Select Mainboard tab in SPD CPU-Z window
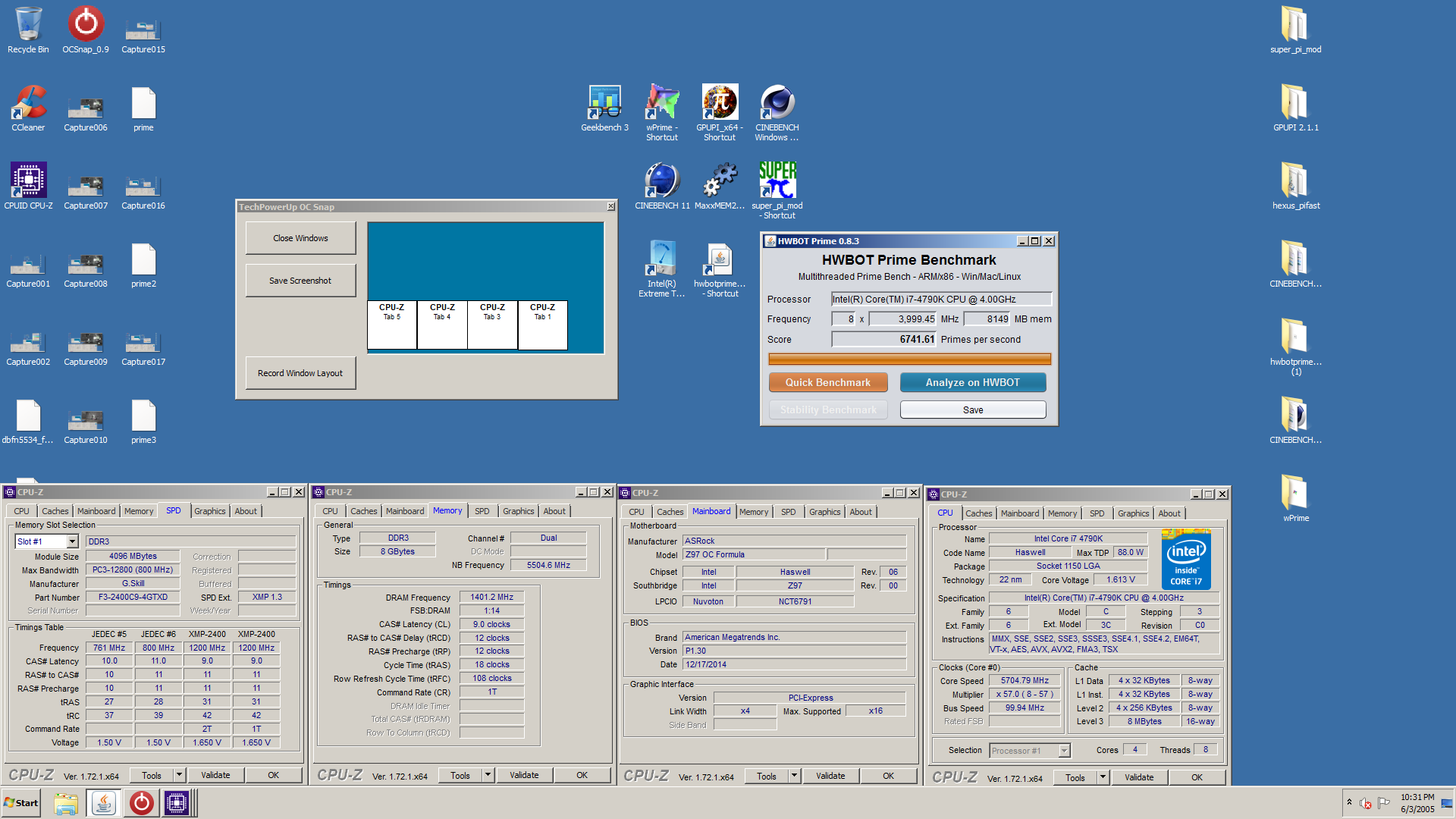Screen dimensions: 1456x819 (x=96, y=511)
